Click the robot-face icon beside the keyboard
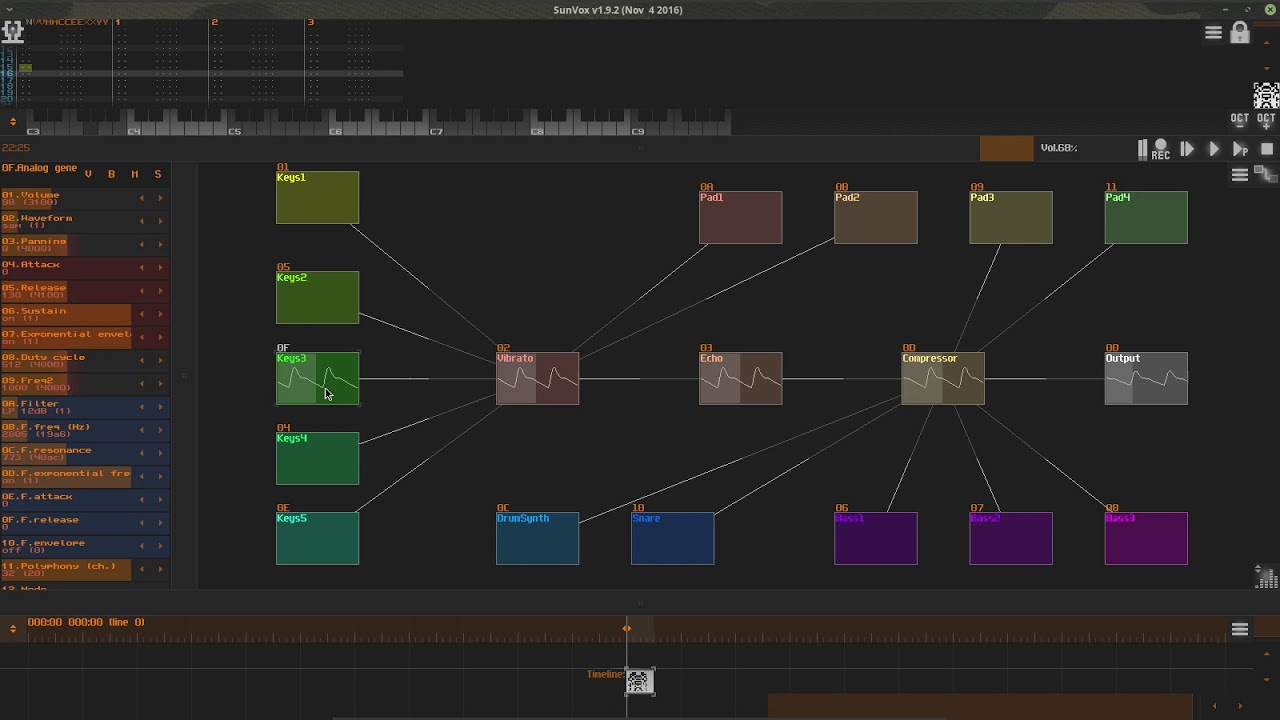The height and width of the screenshot is (720, 1280). pos(1266,95)
